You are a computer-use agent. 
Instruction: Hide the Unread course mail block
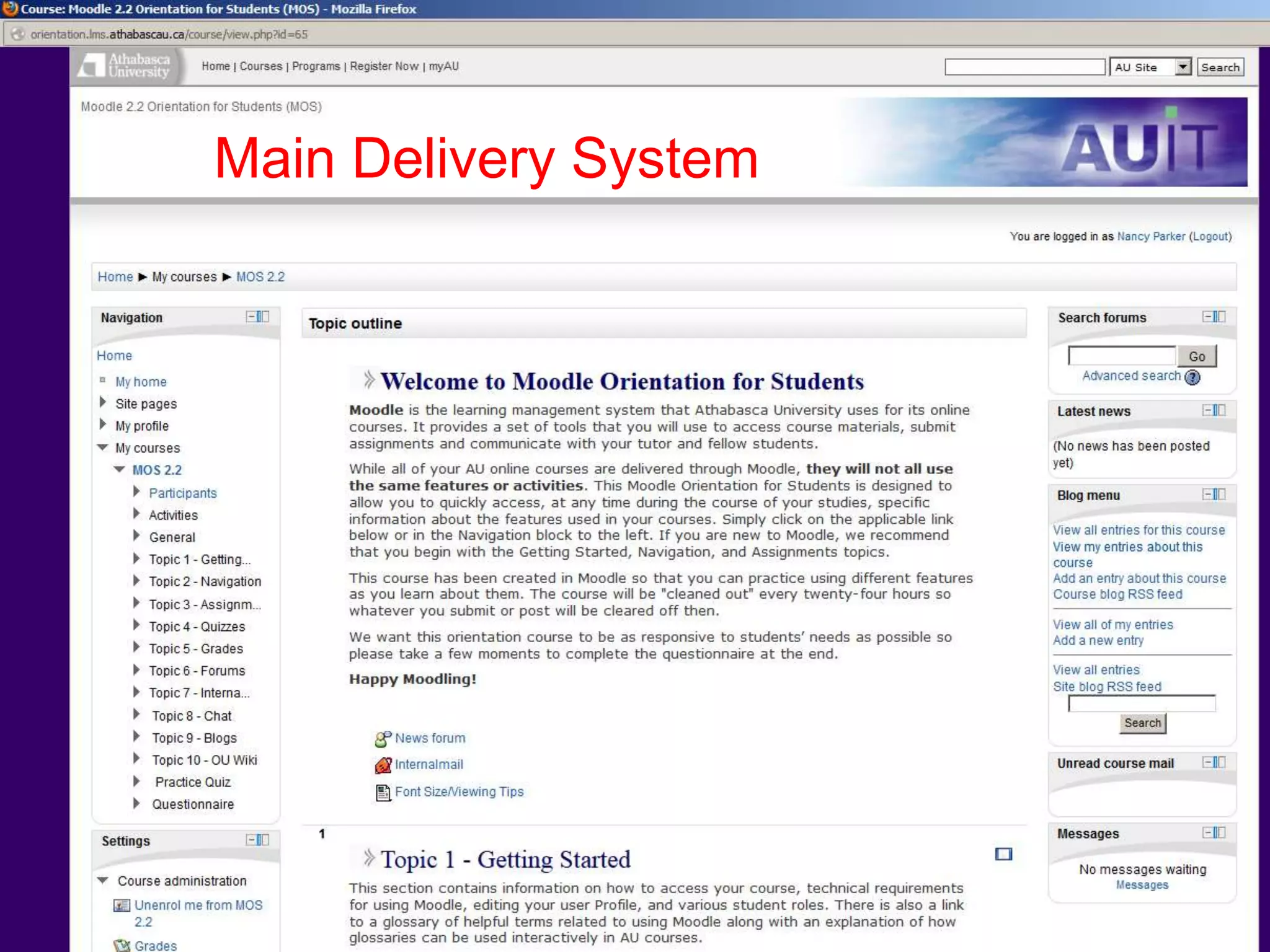(1207, 762)
